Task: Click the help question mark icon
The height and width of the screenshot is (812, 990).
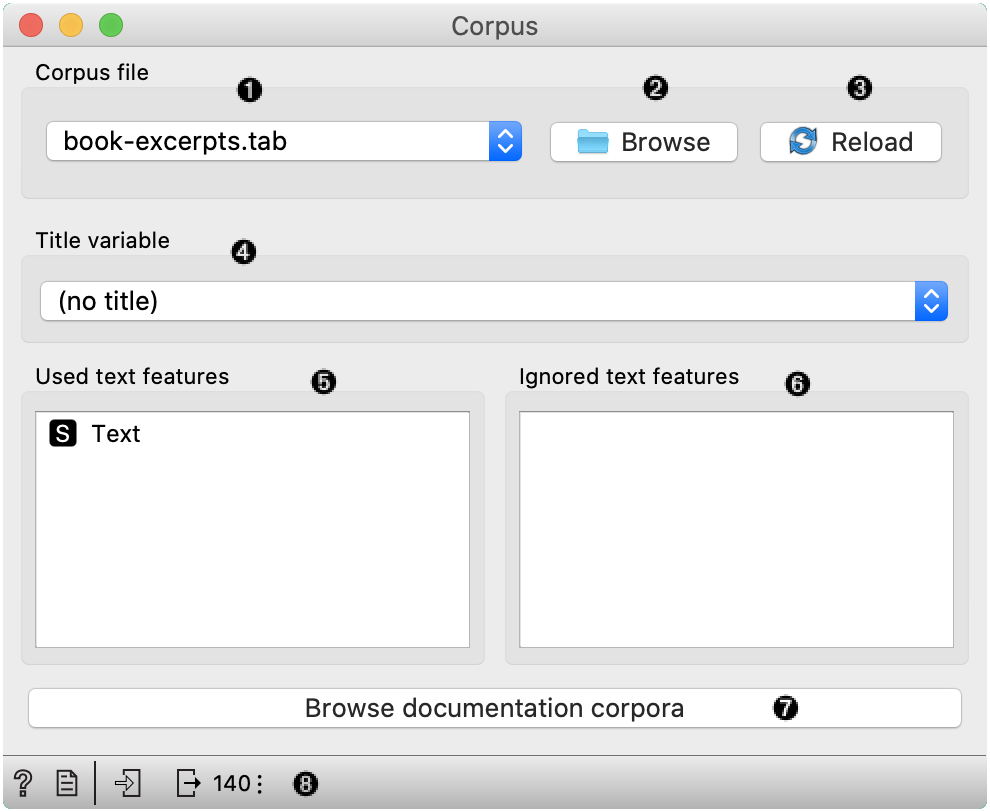Action: pos(22,783)
